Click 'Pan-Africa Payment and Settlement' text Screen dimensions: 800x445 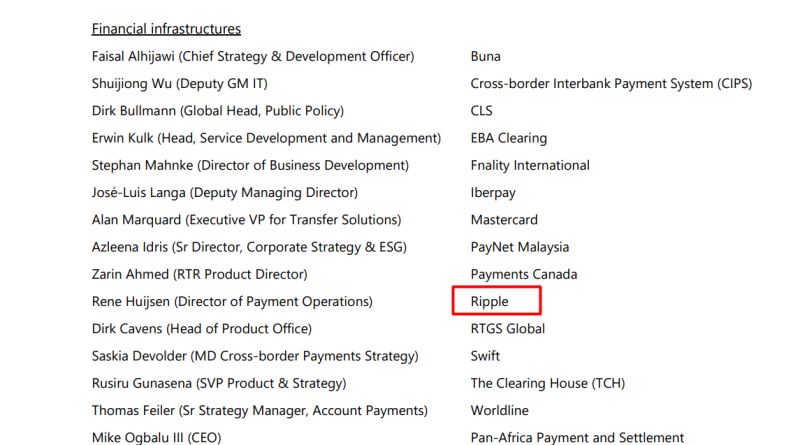point(577,438)
